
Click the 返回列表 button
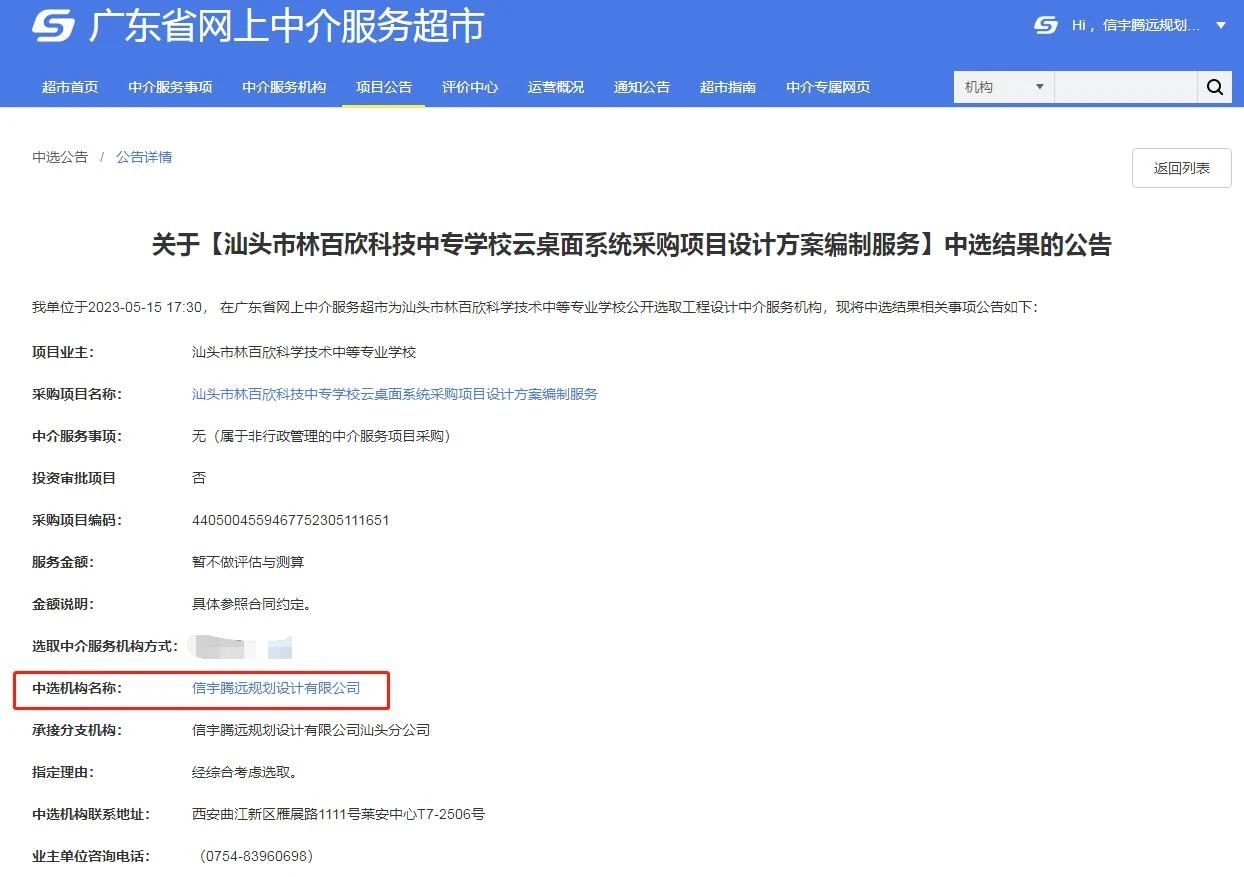point(1181,167)
